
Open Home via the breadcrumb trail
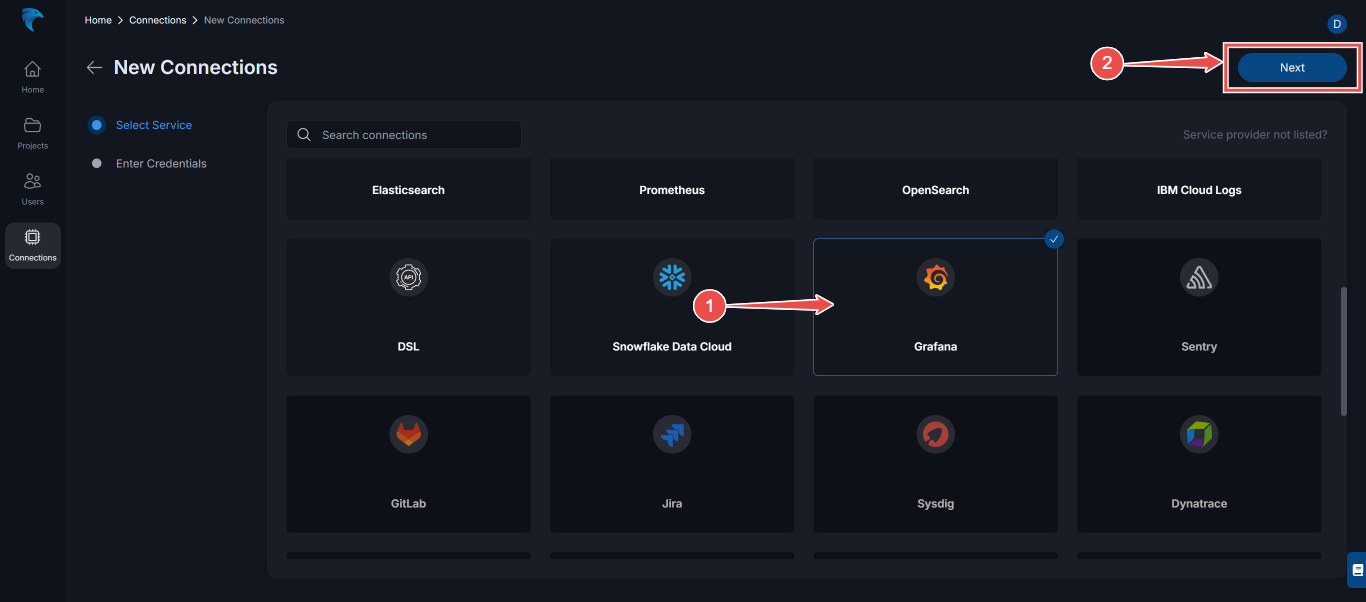point(97,19)
